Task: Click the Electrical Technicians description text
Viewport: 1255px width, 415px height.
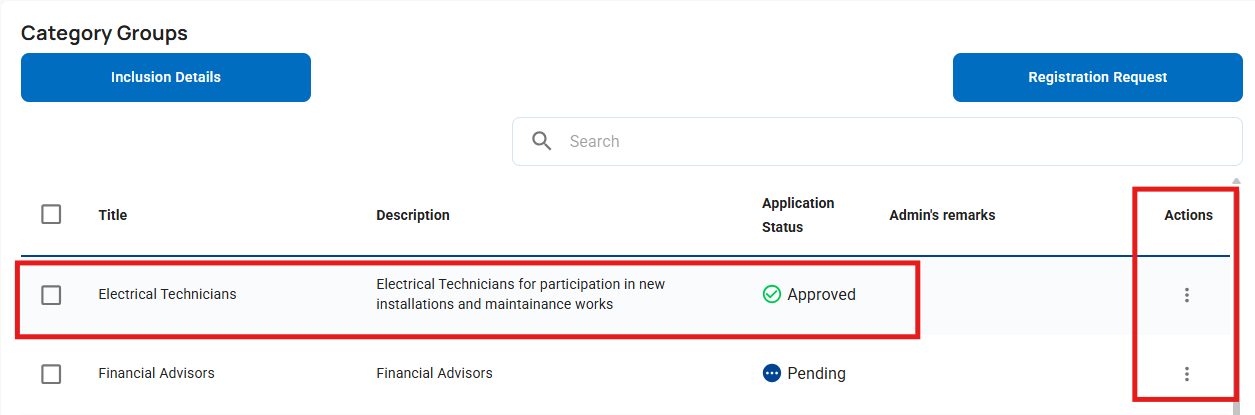Action: tap(520, 294)
